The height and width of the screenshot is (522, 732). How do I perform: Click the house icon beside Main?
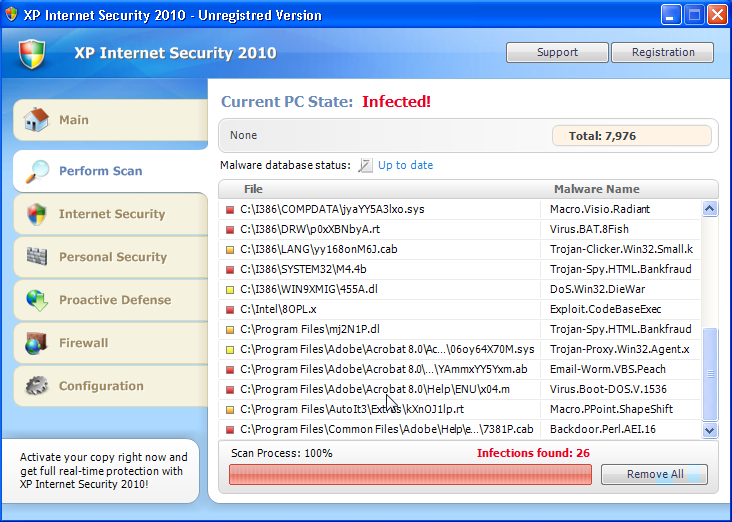tap(37, 120)
